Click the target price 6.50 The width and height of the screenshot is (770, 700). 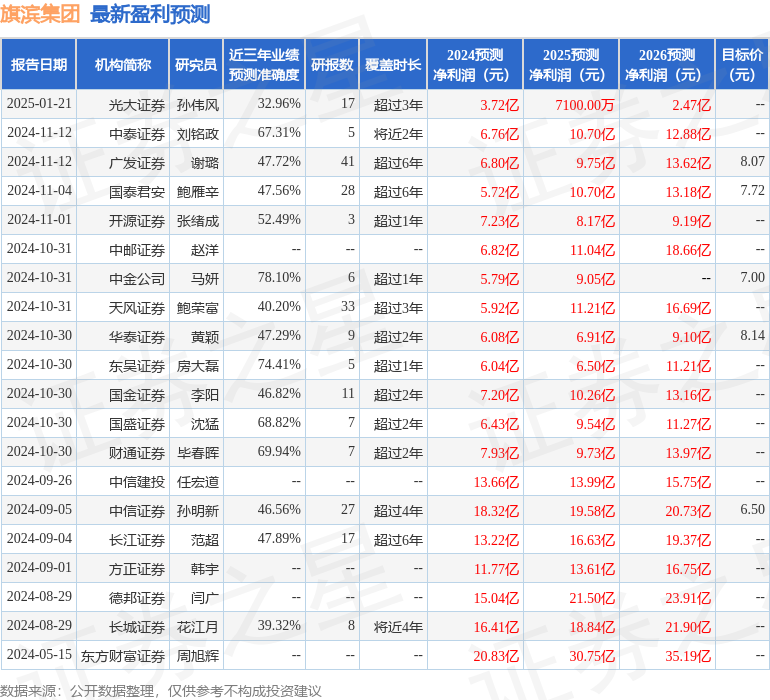(752, 508)
